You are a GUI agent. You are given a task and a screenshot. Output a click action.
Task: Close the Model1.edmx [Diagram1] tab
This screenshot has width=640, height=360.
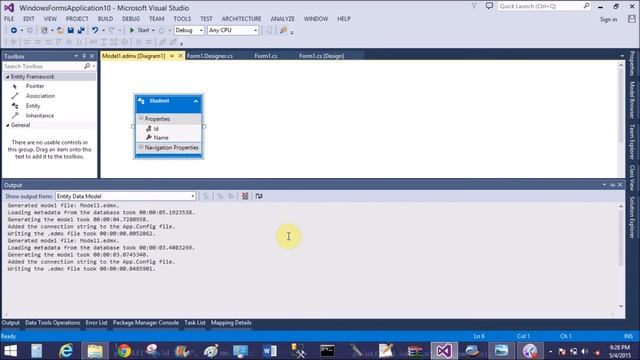(180, 56)
